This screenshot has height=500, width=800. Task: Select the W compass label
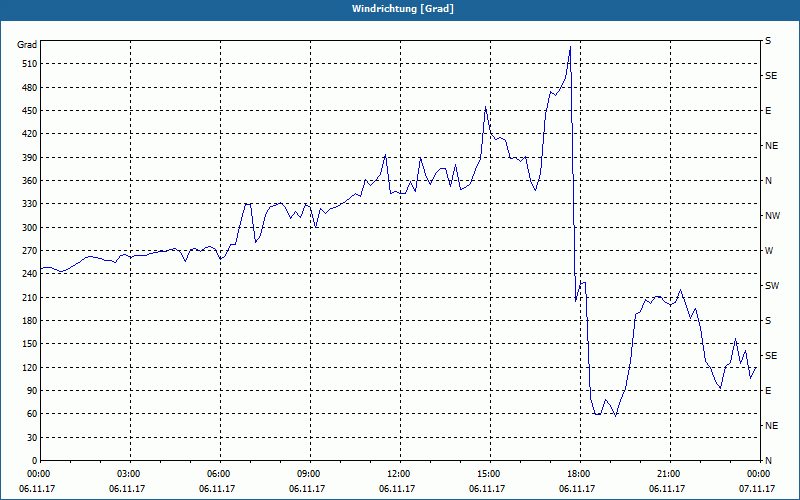tap(769, 251)
